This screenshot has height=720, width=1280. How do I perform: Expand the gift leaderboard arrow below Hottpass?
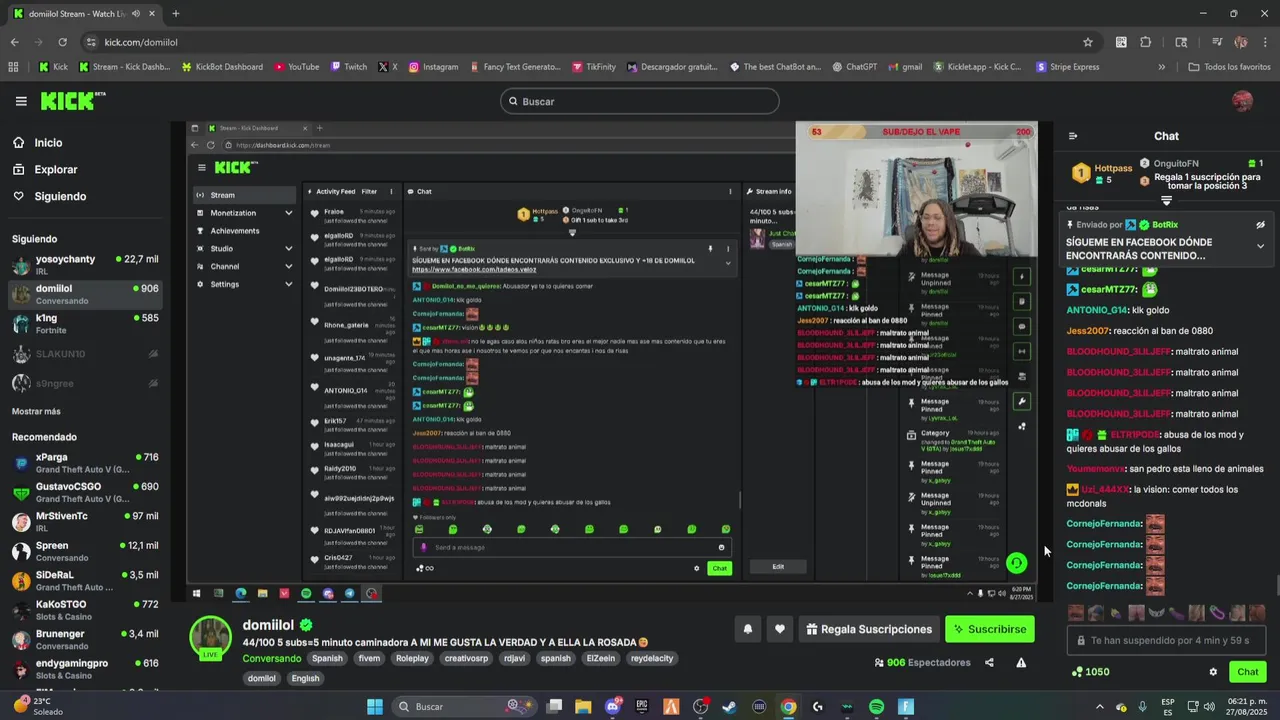pyautogui.click(x=1166, y=200)
